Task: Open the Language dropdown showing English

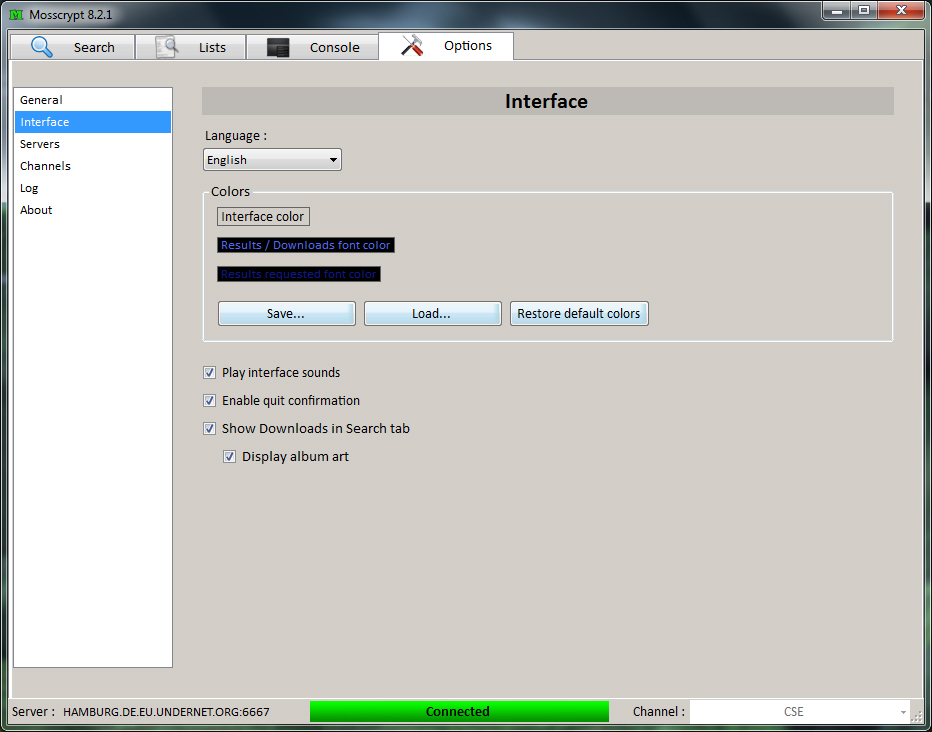Action: pyautogui.click(x=272, y=160)
